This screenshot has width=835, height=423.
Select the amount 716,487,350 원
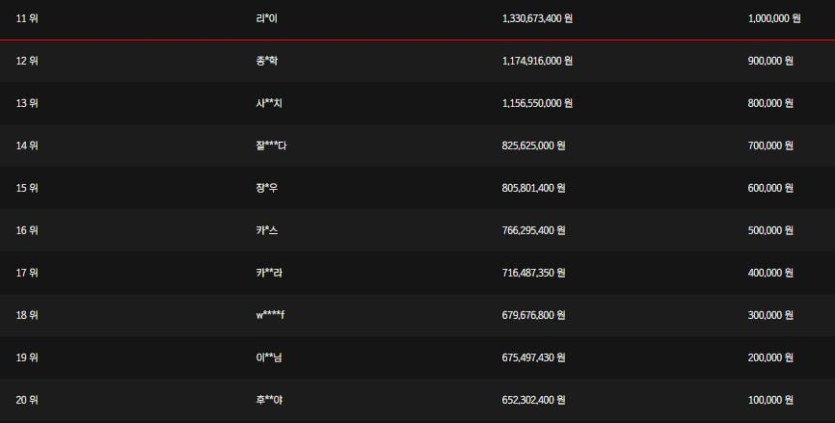pyautogui.click(x=533, y=273)
